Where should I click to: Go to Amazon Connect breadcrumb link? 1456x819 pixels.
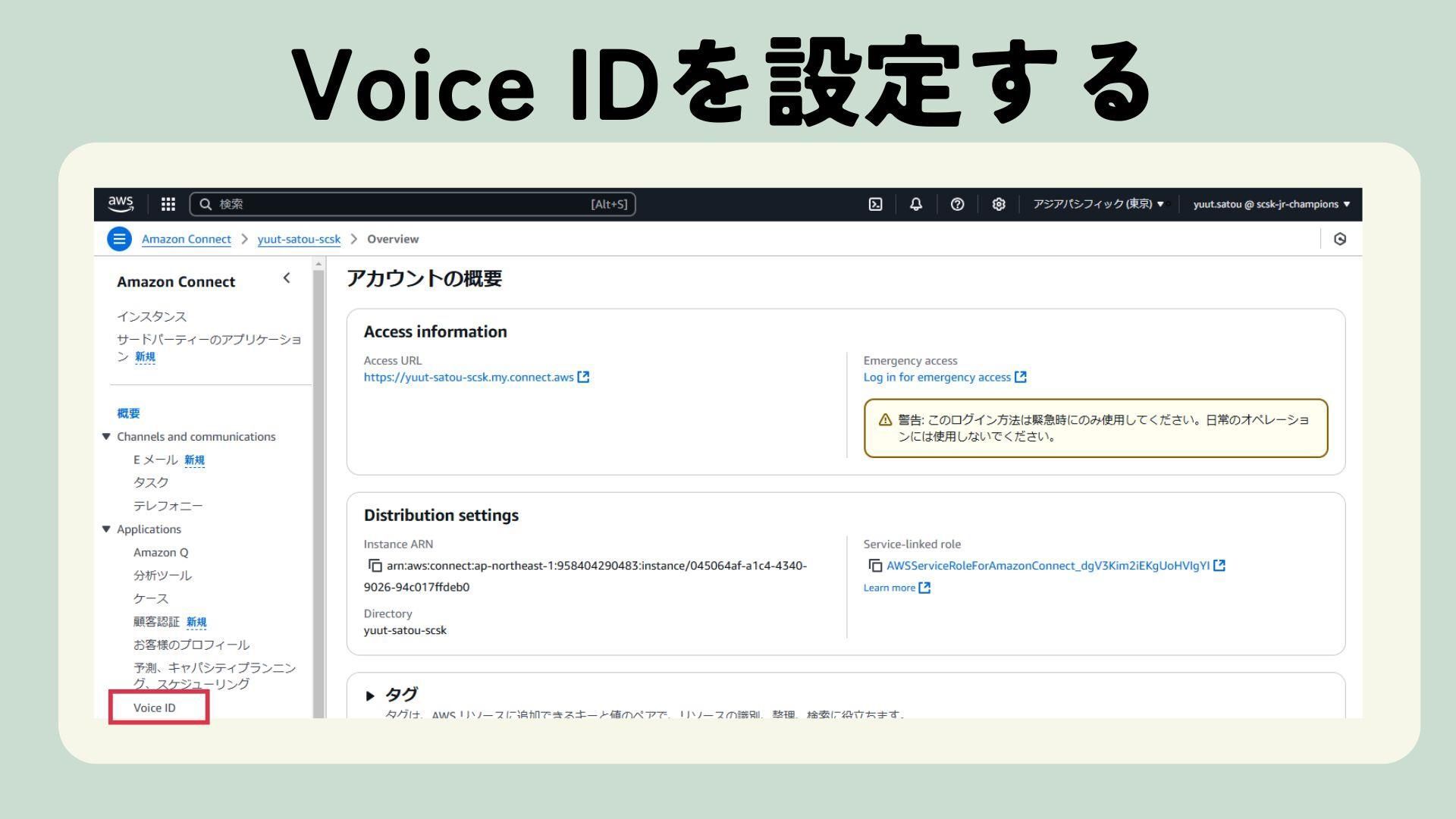(x=186, y=239)
